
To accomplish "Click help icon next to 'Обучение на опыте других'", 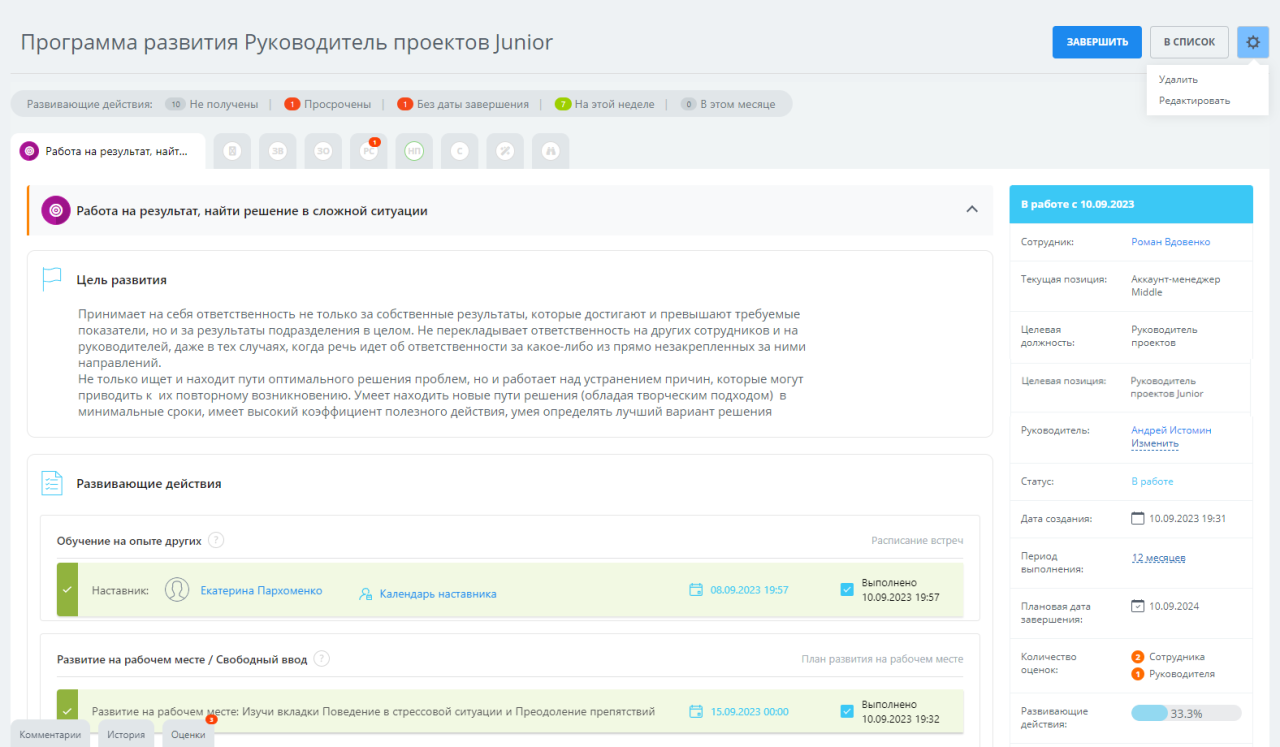I will tap(216, 540).
